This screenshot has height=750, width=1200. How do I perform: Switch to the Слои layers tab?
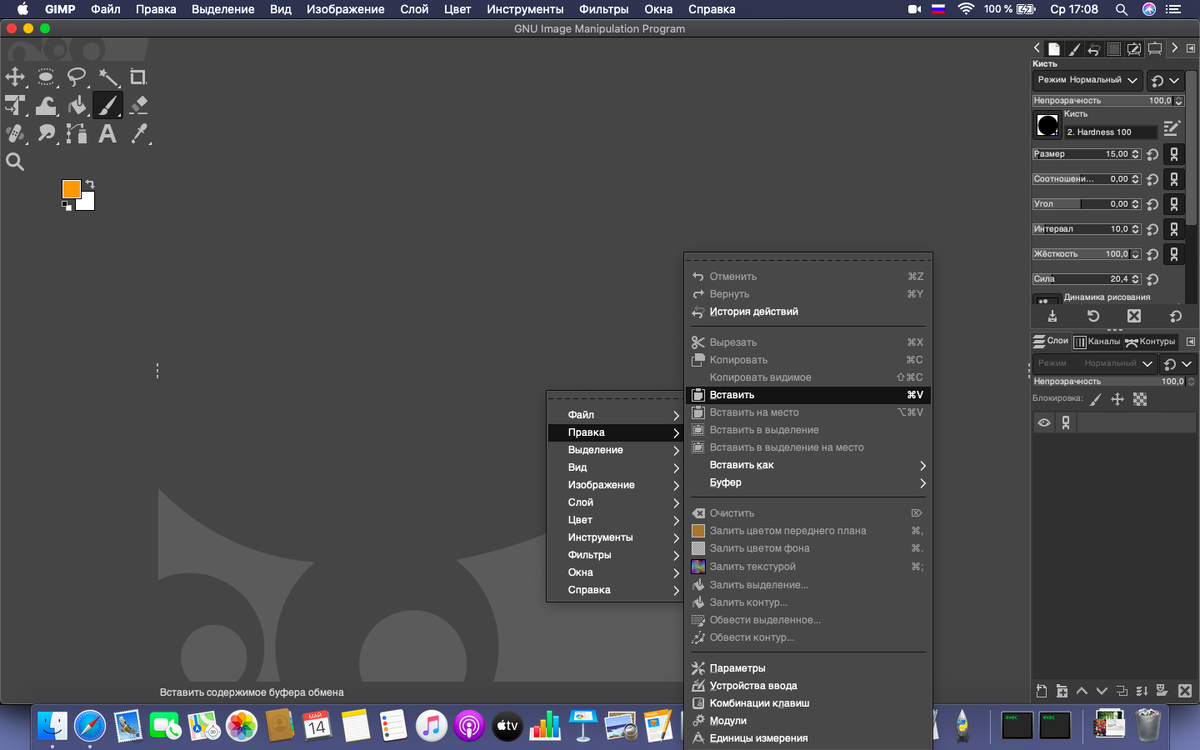[1051, 341]
